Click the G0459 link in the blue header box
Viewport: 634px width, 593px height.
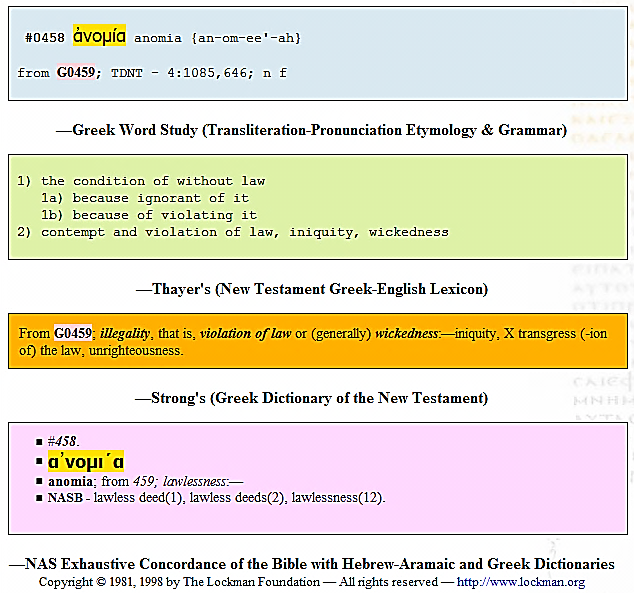(75, 73)
